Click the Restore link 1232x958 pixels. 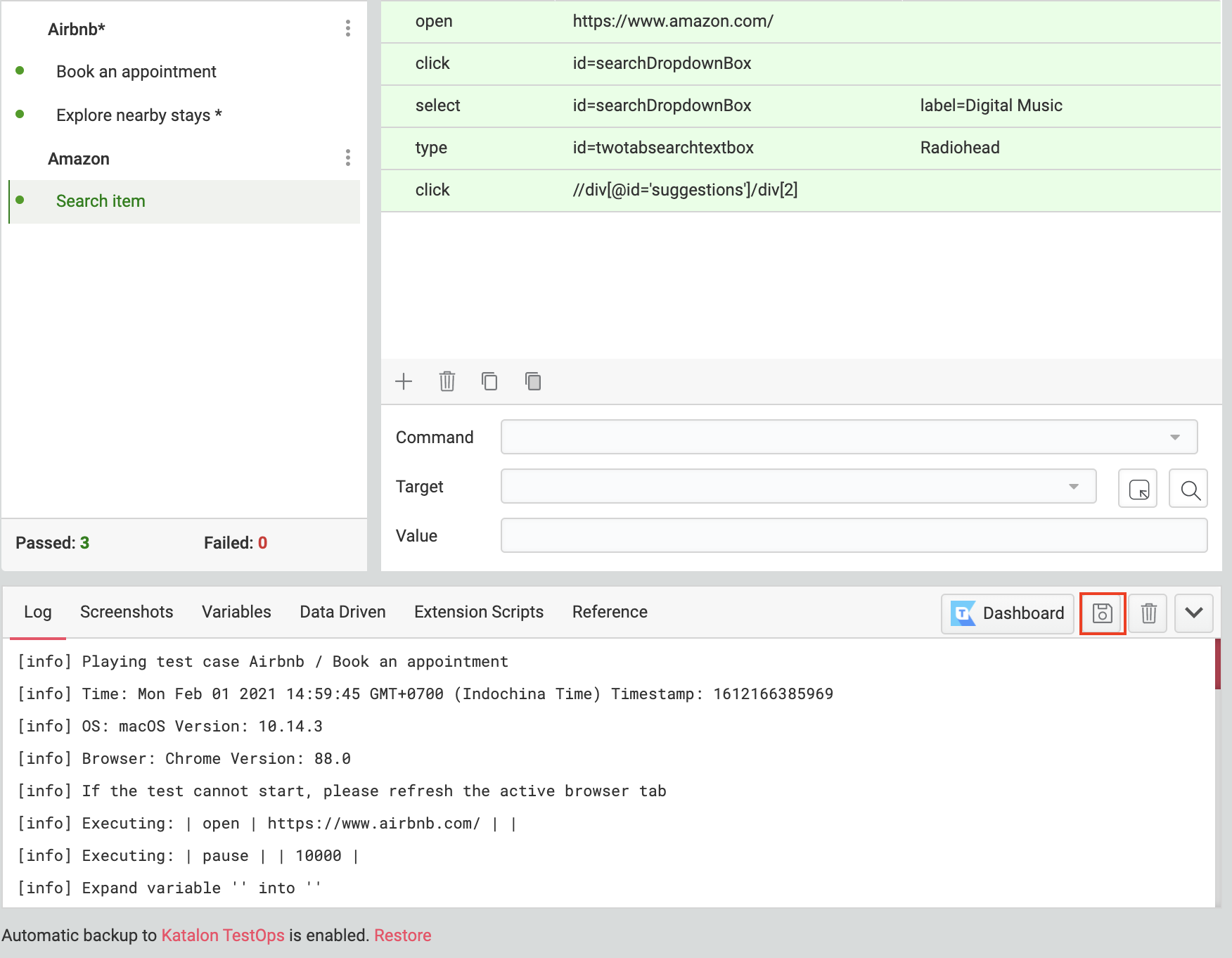tap(403, 935)
